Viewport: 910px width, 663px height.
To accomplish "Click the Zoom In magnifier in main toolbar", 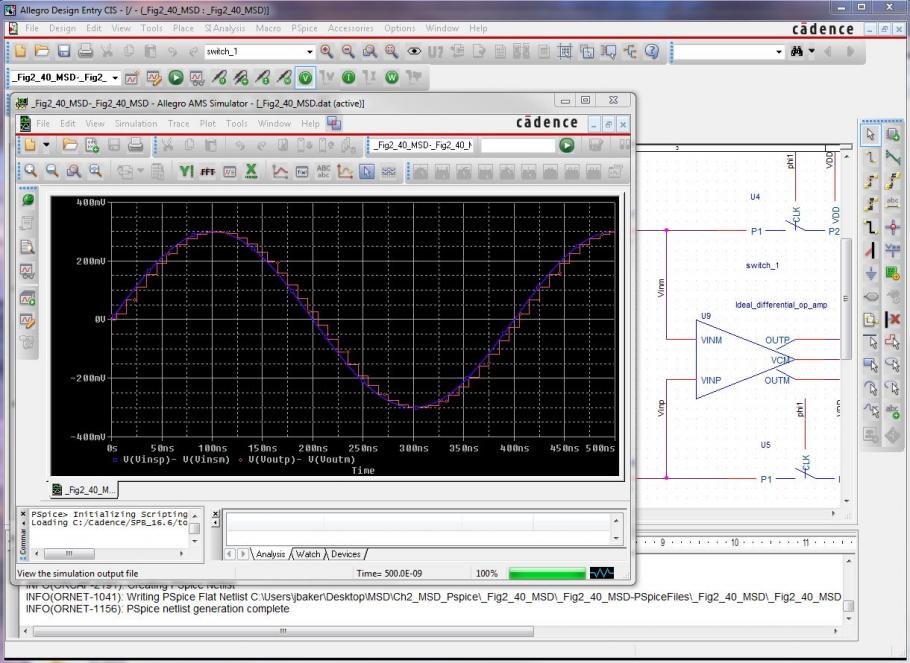I will click(327, 51).
